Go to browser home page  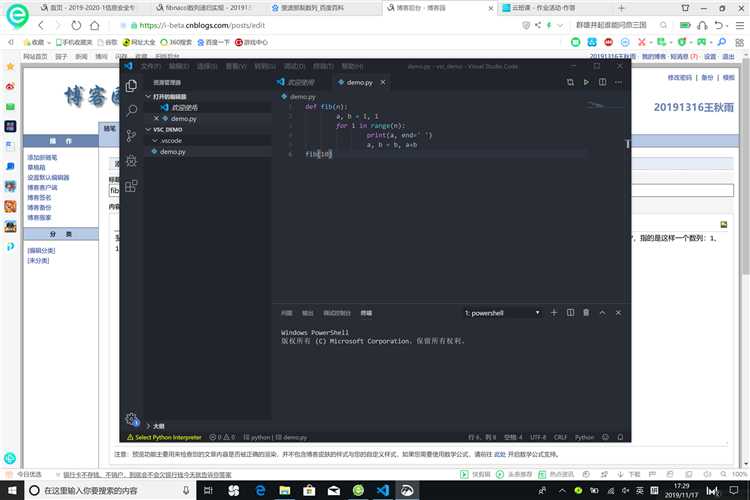(95, 25)
